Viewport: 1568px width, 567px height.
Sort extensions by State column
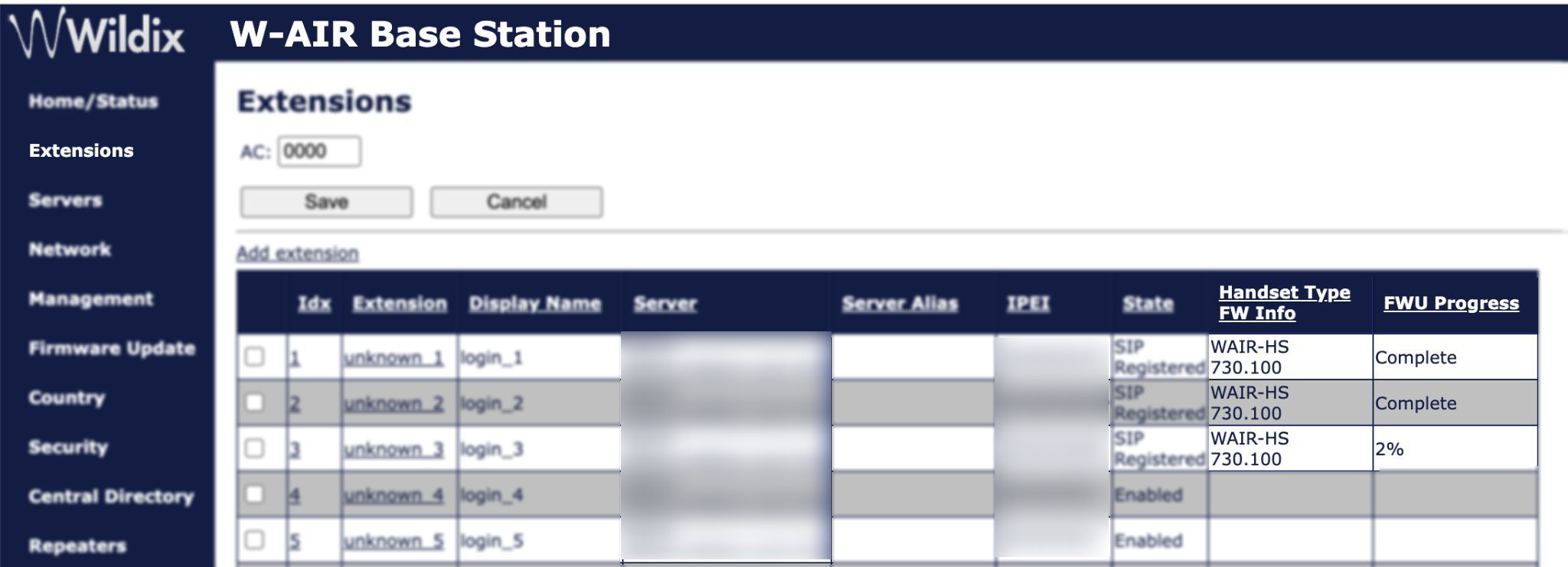point(1147,304)
